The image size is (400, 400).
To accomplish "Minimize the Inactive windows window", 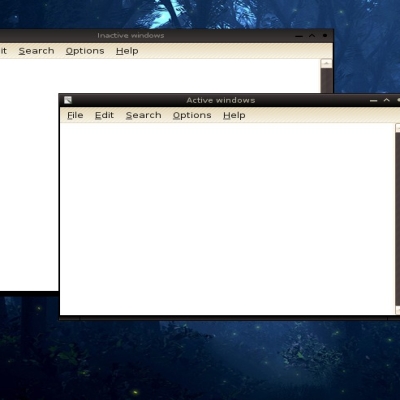I will pos(299,36).
